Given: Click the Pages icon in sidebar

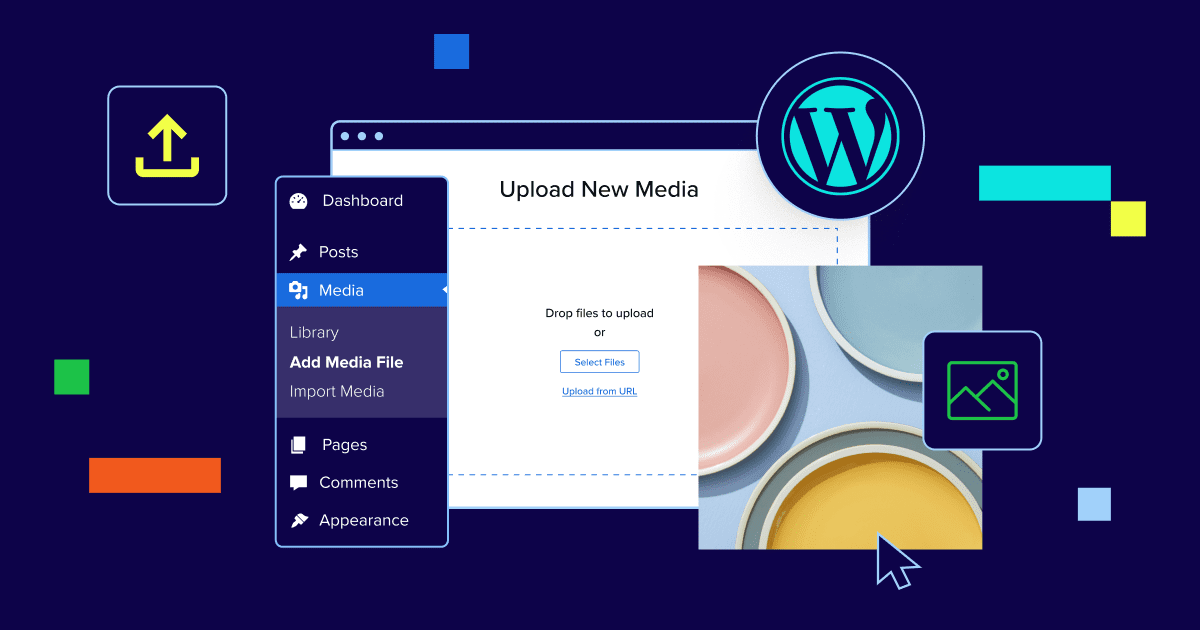Looking at the screenshot, I should pyautogui.click(x=298, y=445).
